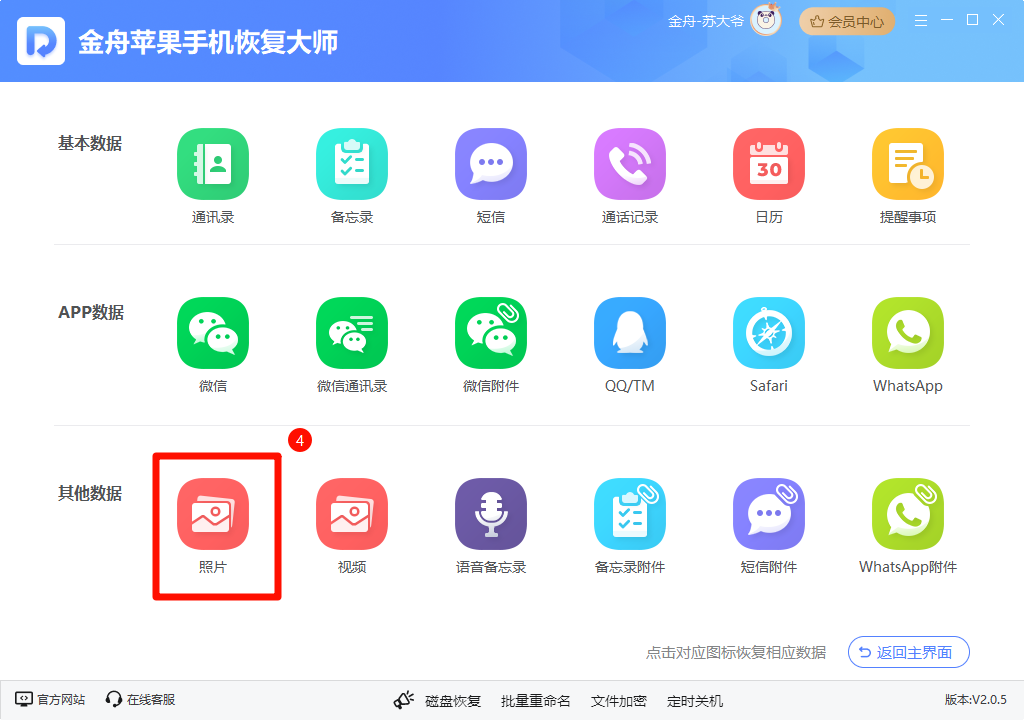The image size is (1024, 720).
Task: Click the megaphone icon in footer
Action: tap(404, 700)
